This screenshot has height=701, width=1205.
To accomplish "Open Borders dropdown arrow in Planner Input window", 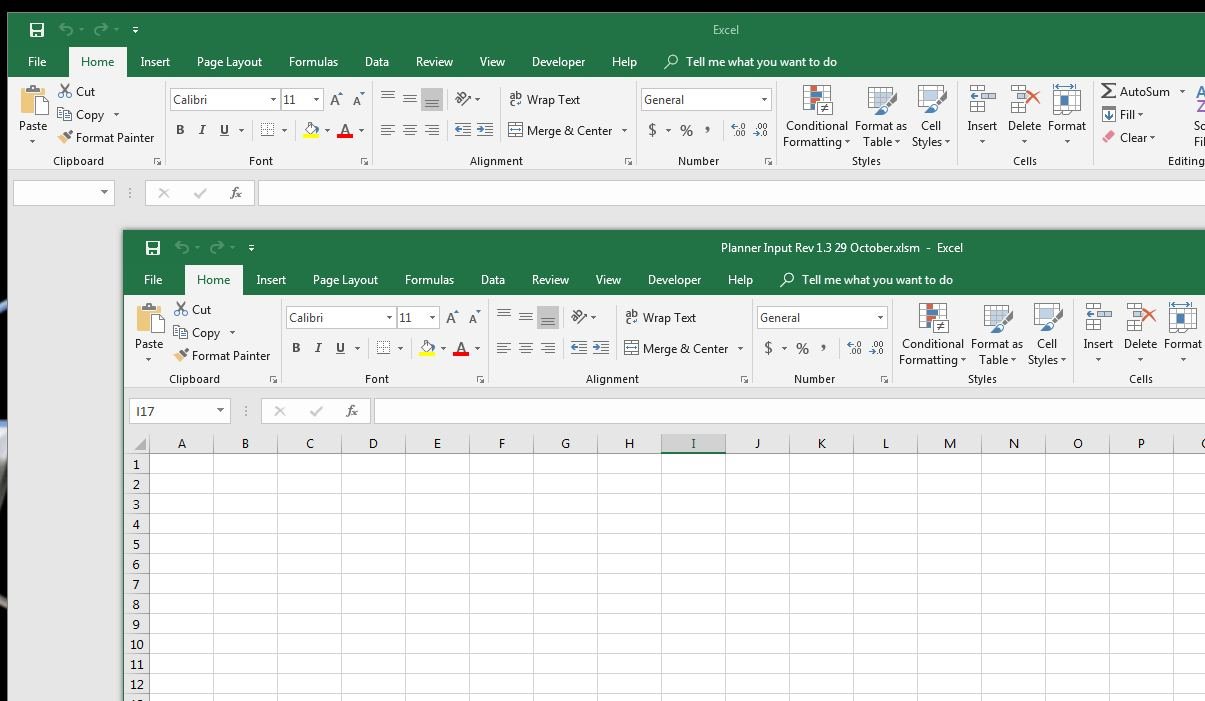I will click(400, 348).
